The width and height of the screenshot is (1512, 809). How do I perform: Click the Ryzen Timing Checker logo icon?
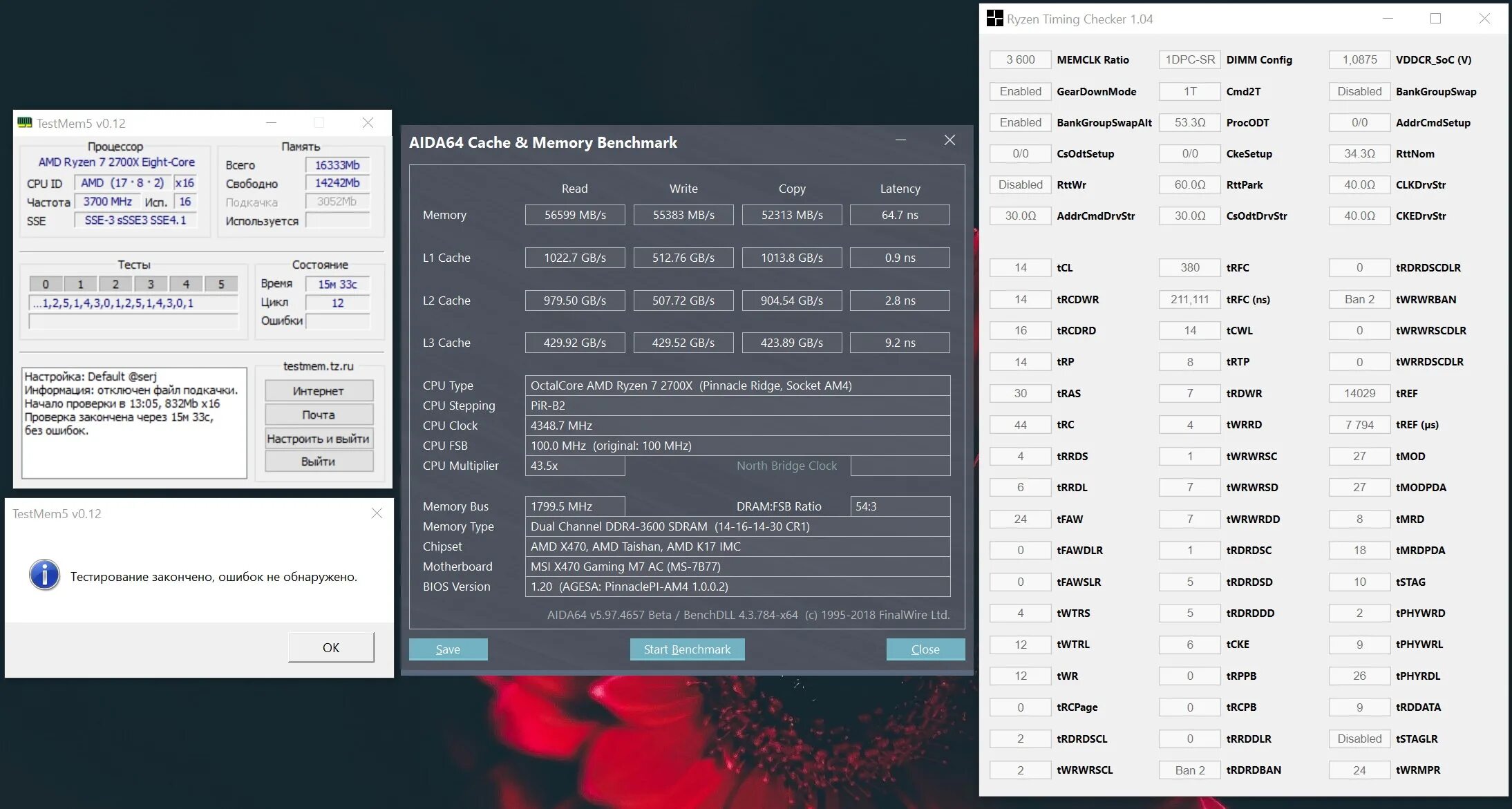994,19
